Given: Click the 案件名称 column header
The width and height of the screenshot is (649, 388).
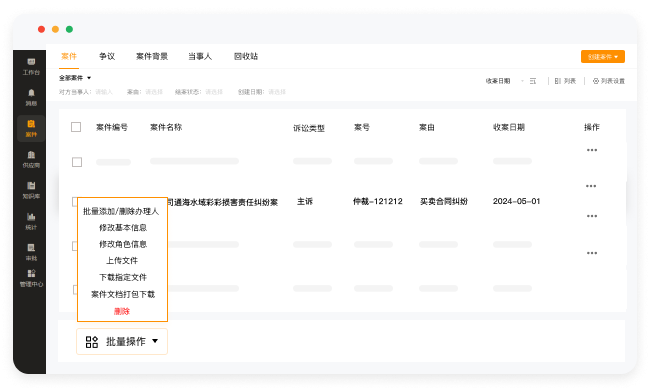Looking at the screenshot, I should coord(166,128).
